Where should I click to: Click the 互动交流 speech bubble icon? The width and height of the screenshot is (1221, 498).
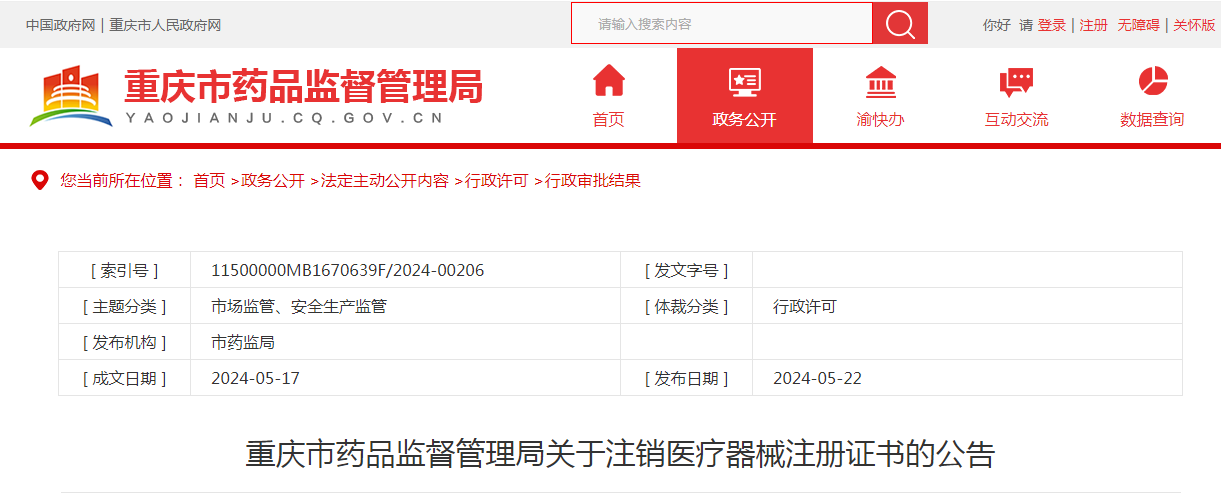(1016, 82)
